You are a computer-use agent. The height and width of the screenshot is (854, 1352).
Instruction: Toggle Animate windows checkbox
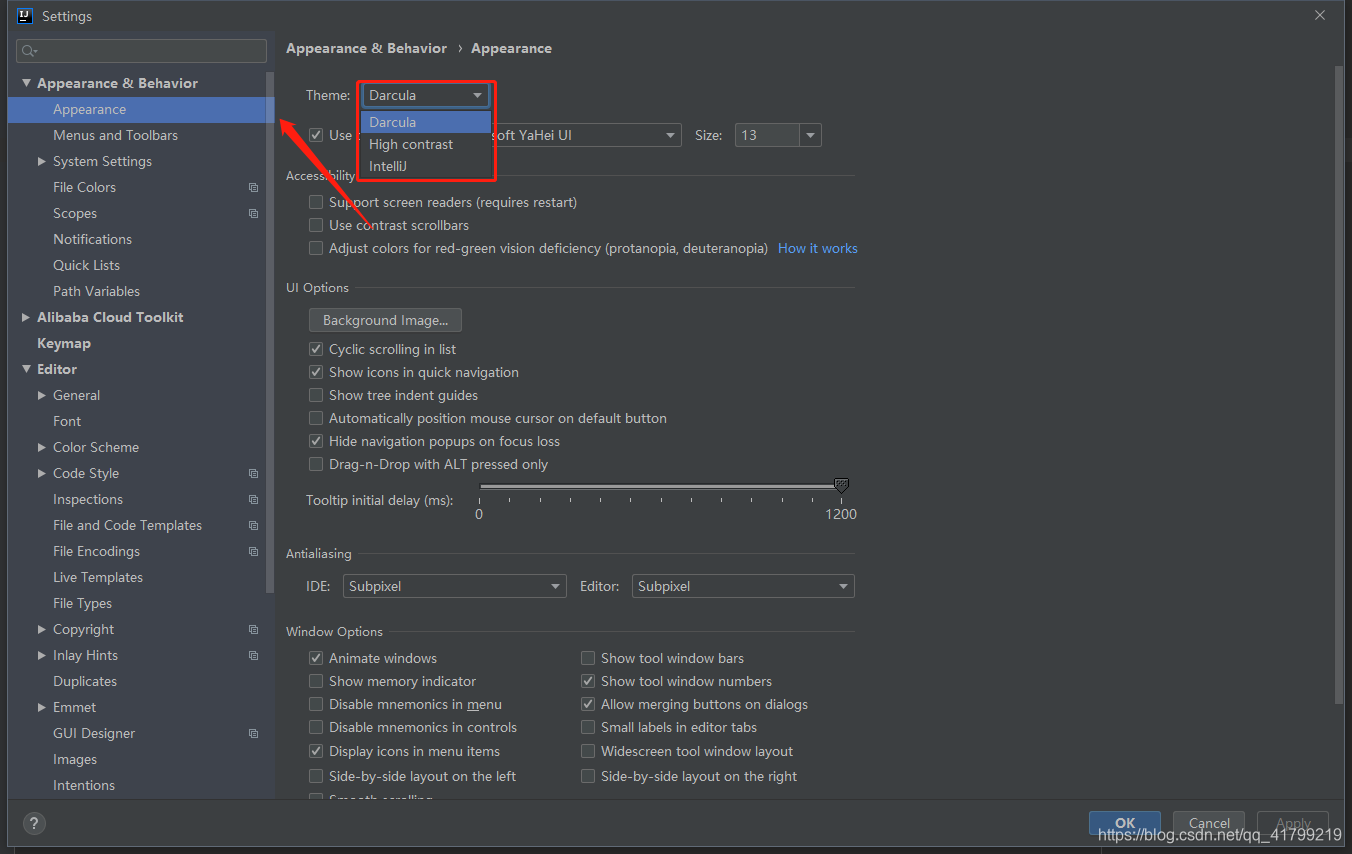pos(316,658)
